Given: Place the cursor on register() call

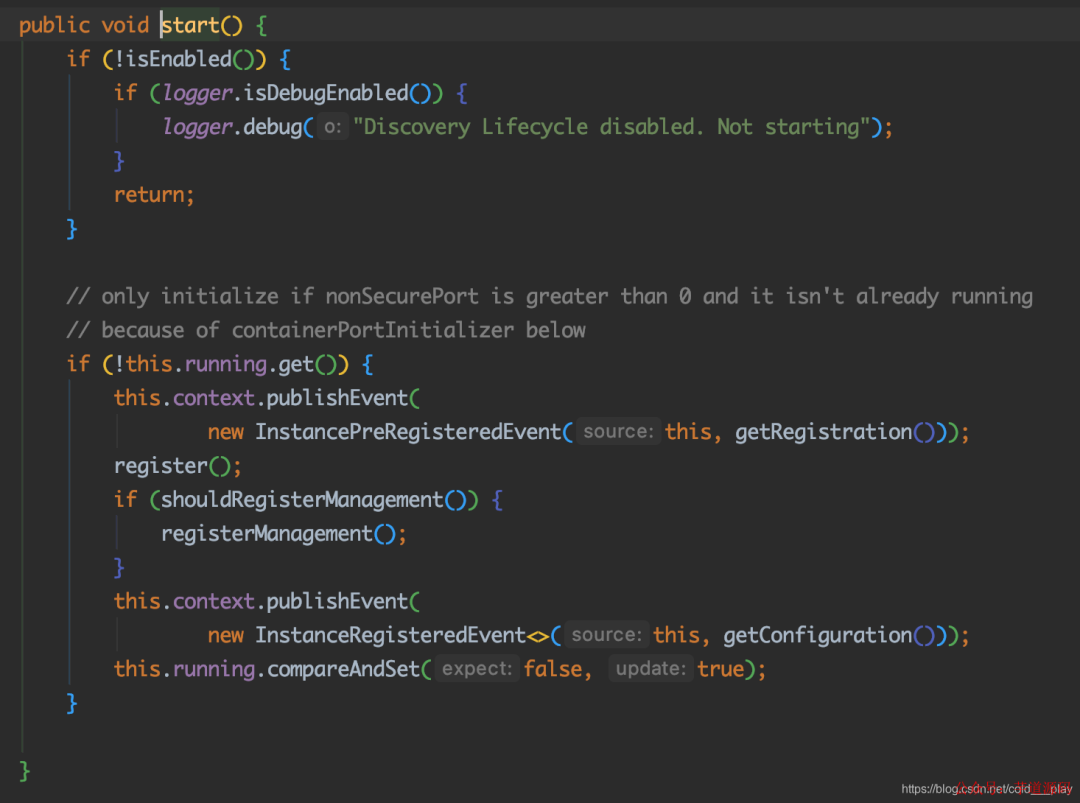Looking at the screenshot, I should pyautogui.click(x=160, y=465).
